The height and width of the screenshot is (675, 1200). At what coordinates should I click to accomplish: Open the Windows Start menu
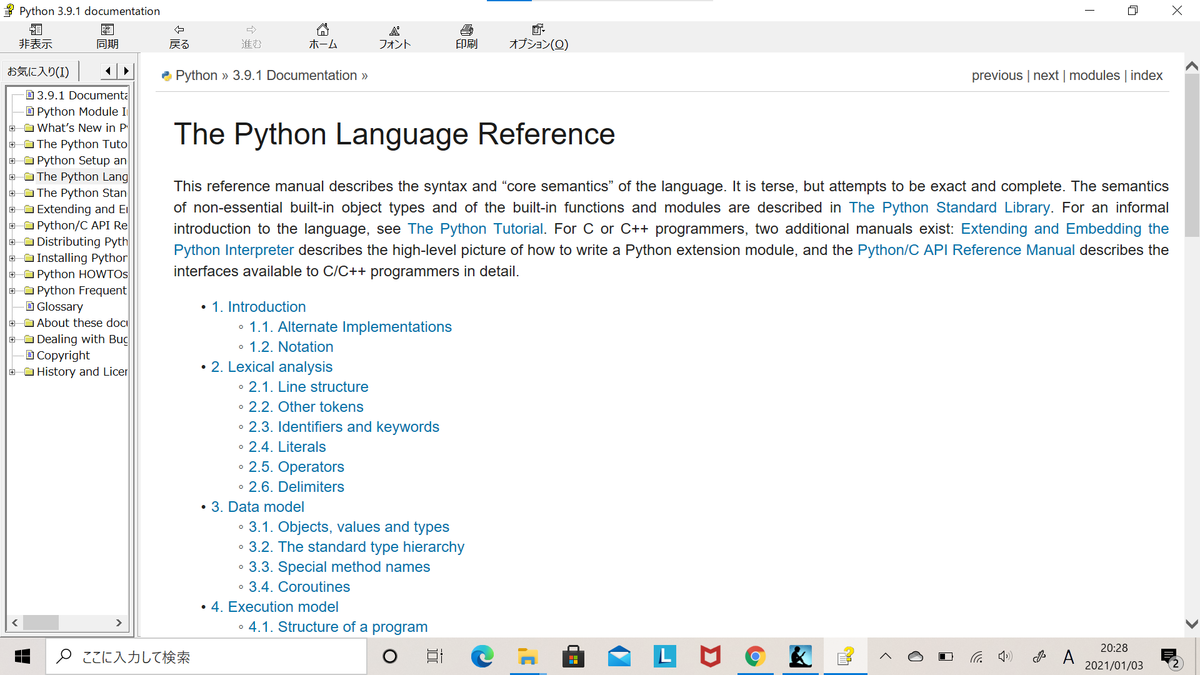(23, 656)
